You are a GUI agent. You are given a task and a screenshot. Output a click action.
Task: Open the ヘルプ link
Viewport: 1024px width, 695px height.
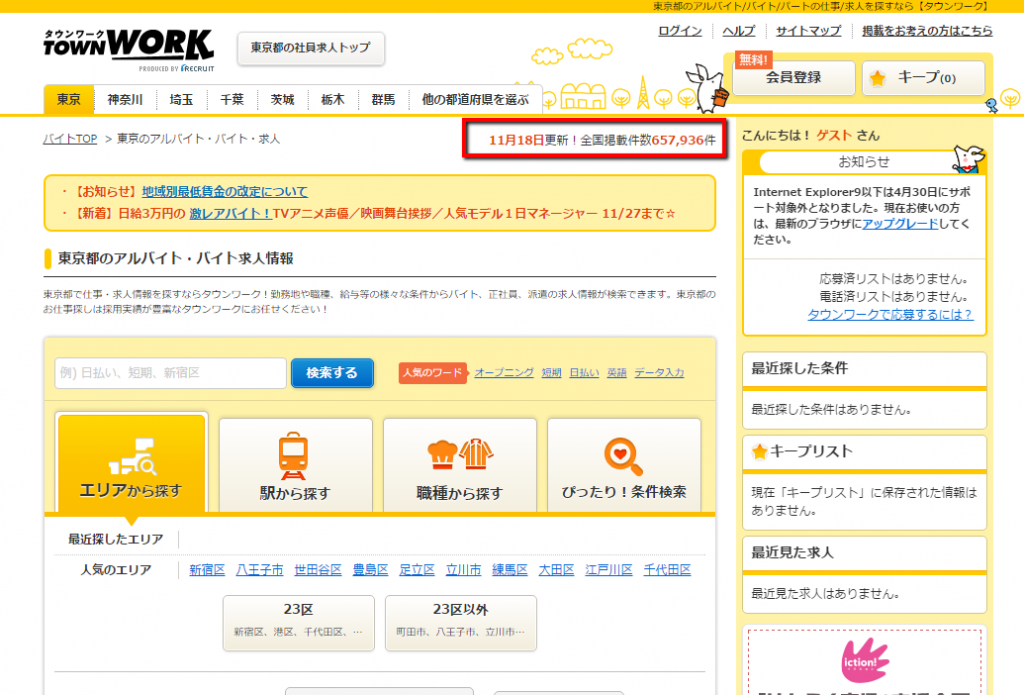(x=739, y=31)
